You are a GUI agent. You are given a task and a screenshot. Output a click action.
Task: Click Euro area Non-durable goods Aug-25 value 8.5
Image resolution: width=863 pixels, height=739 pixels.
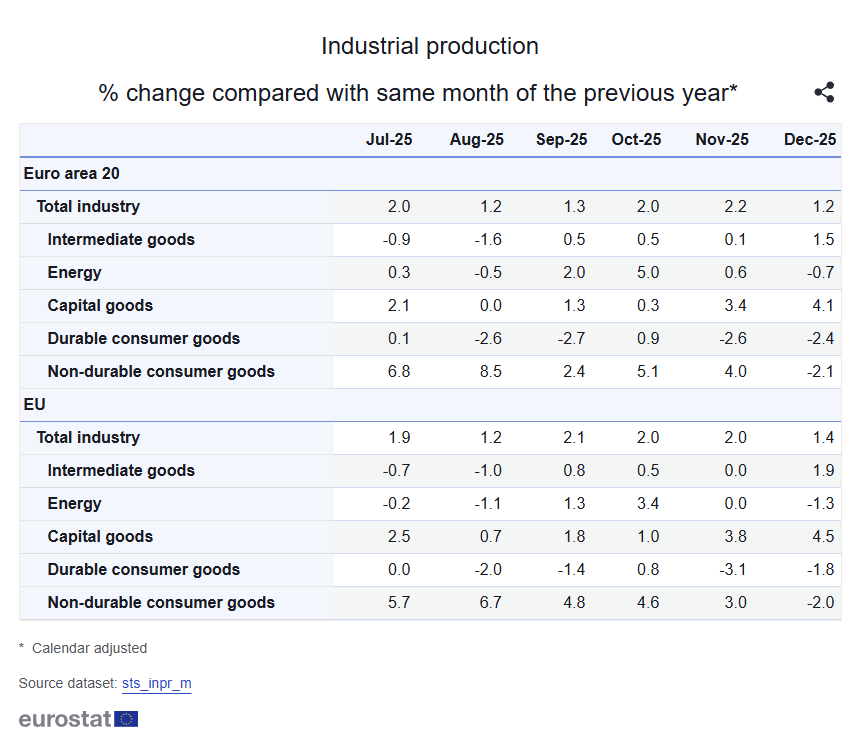[x=490, y=371]
